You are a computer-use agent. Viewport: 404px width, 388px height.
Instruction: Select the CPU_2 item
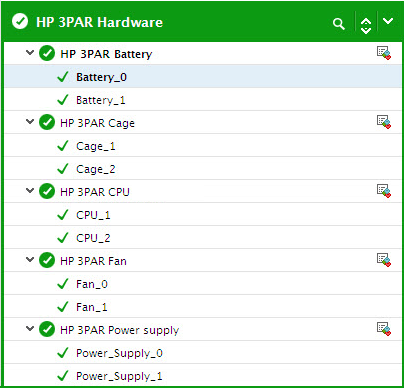[203, 237]
